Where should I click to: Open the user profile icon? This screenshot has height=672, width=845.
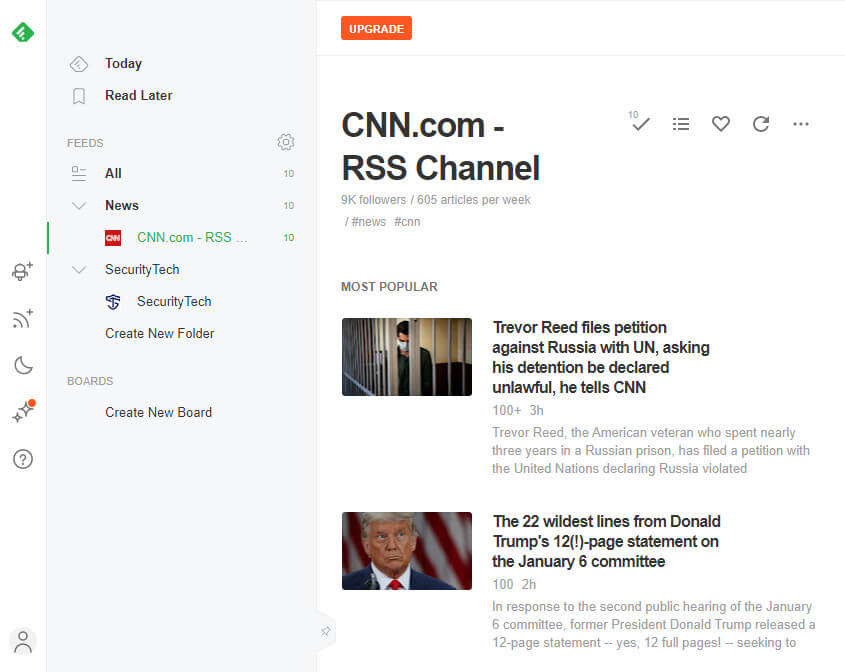pyautogui.click(x=23, y=642)
